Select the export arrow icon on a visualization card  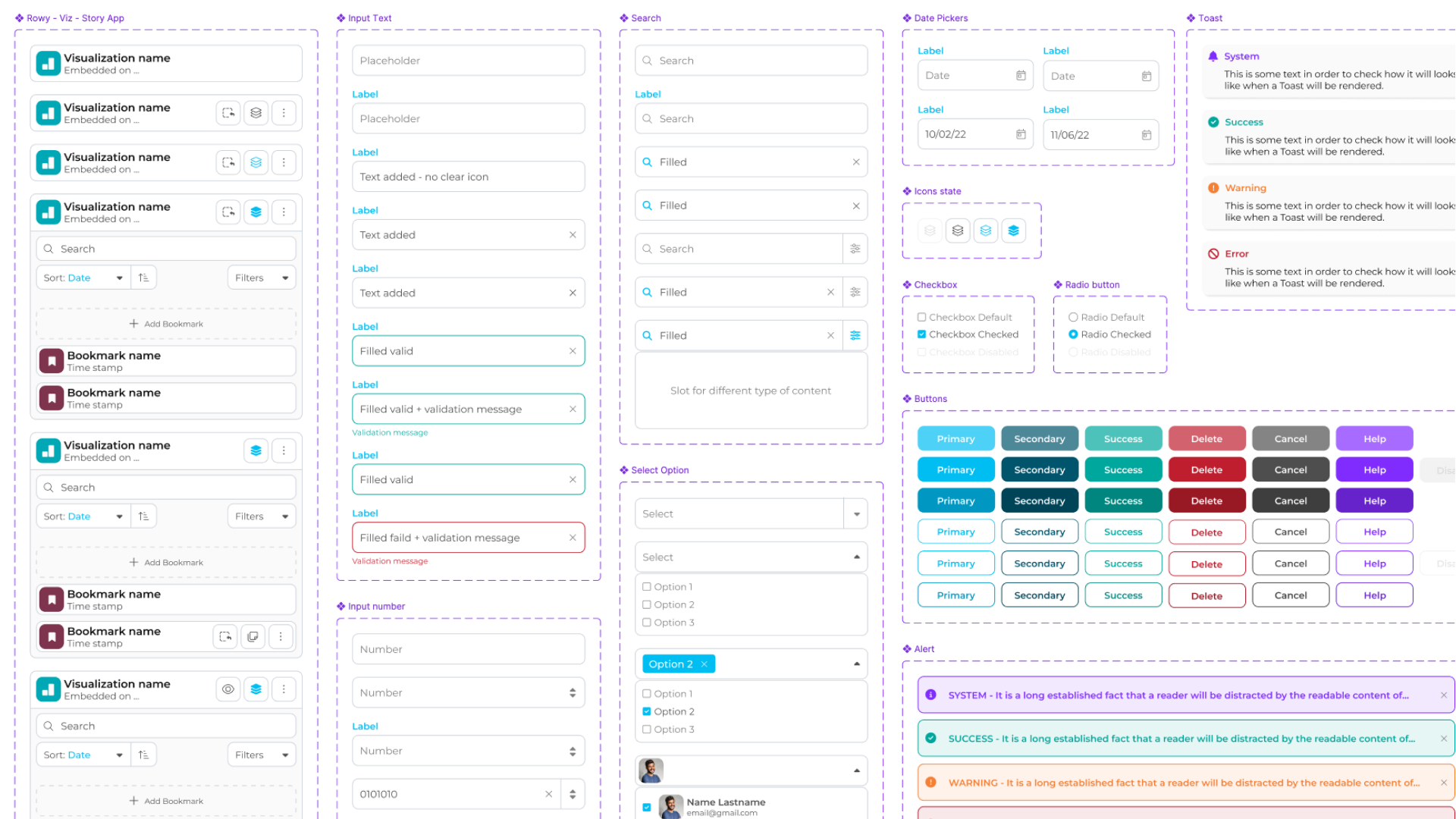tap(228, 112)
